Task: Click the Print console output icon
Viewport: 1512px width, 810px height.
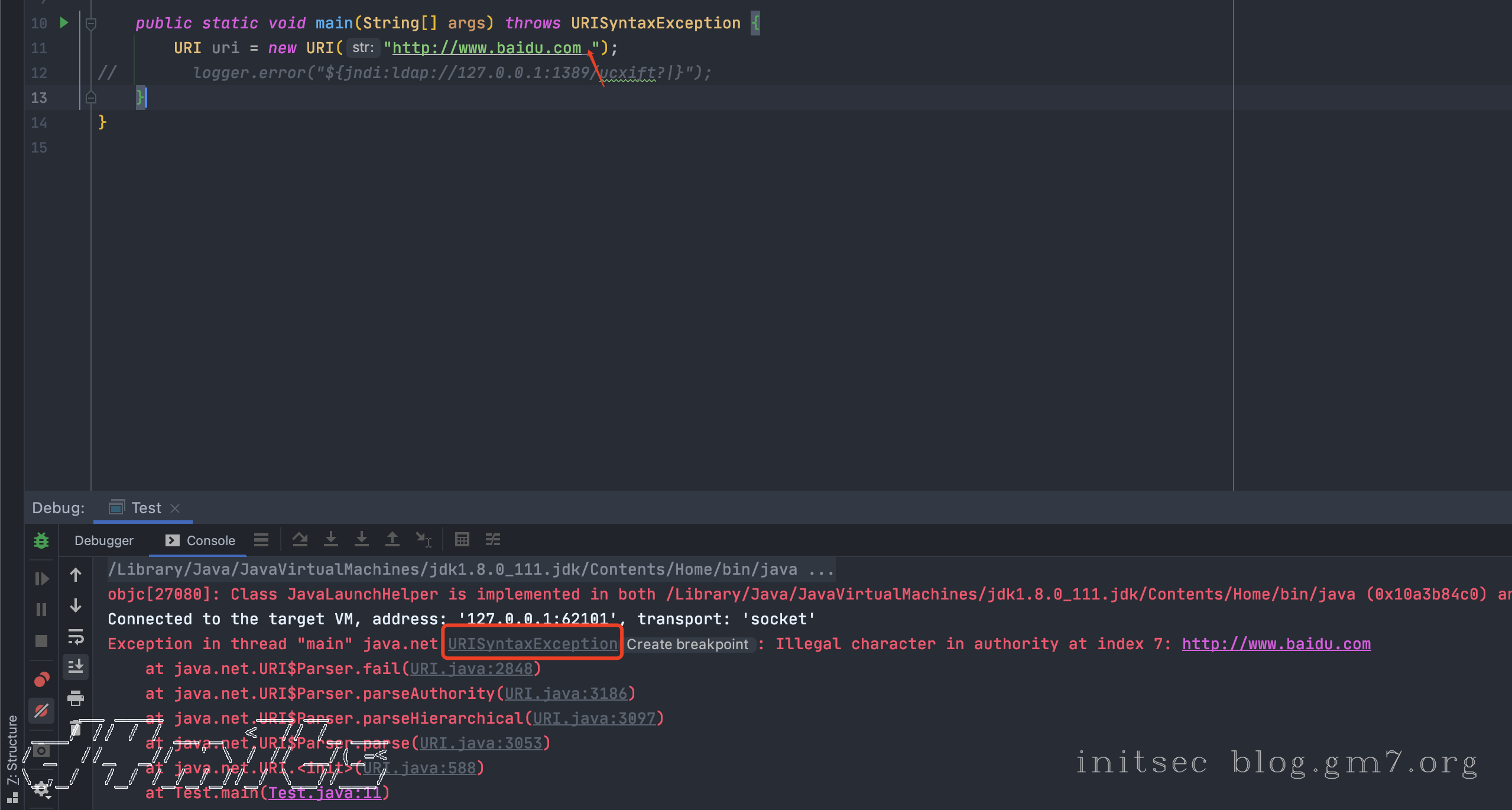Action: coord(76,698)
